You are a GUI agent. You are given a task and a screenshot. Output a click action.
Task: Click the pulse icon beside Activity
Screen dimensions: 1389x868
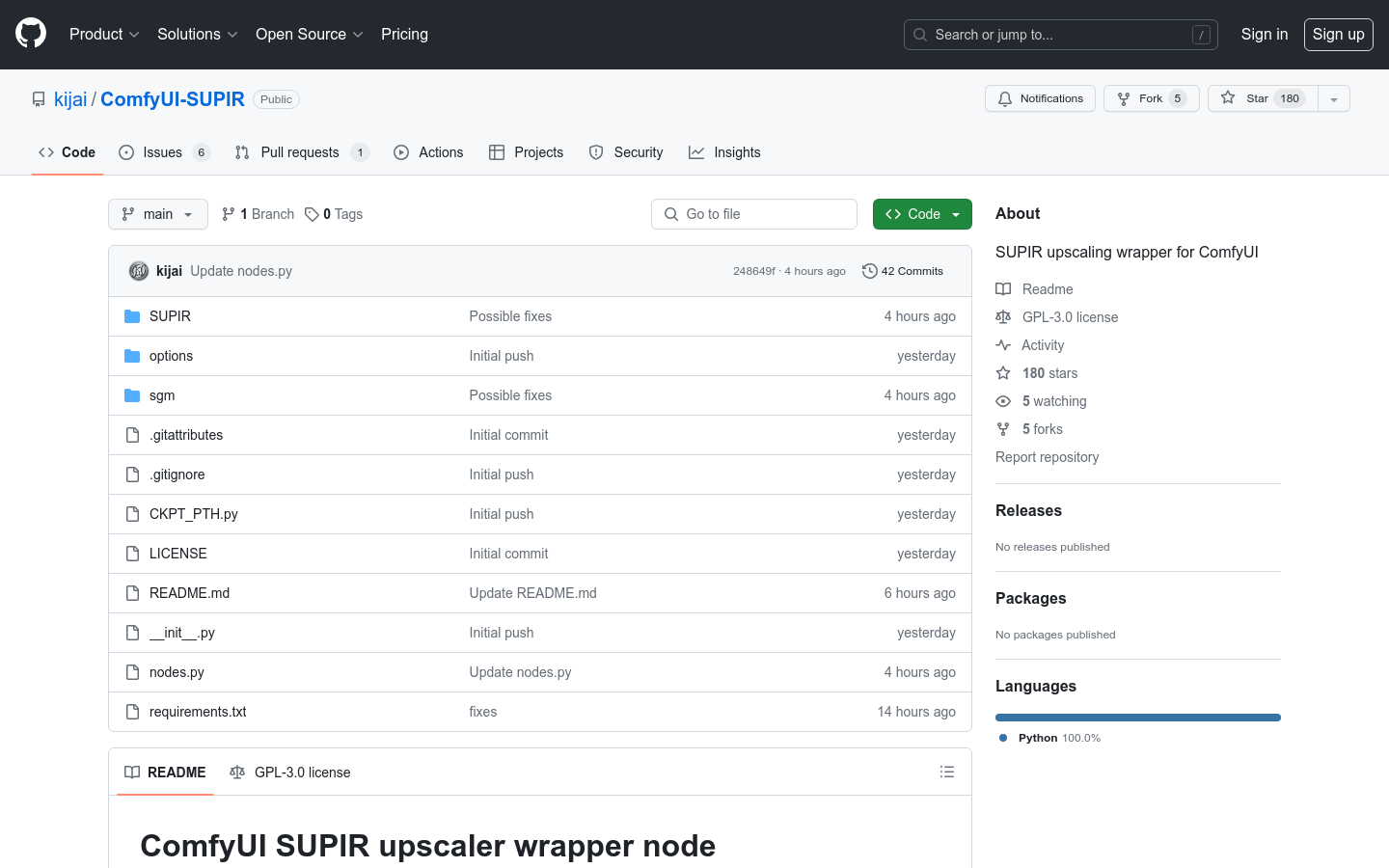[x=1003, y=345]
